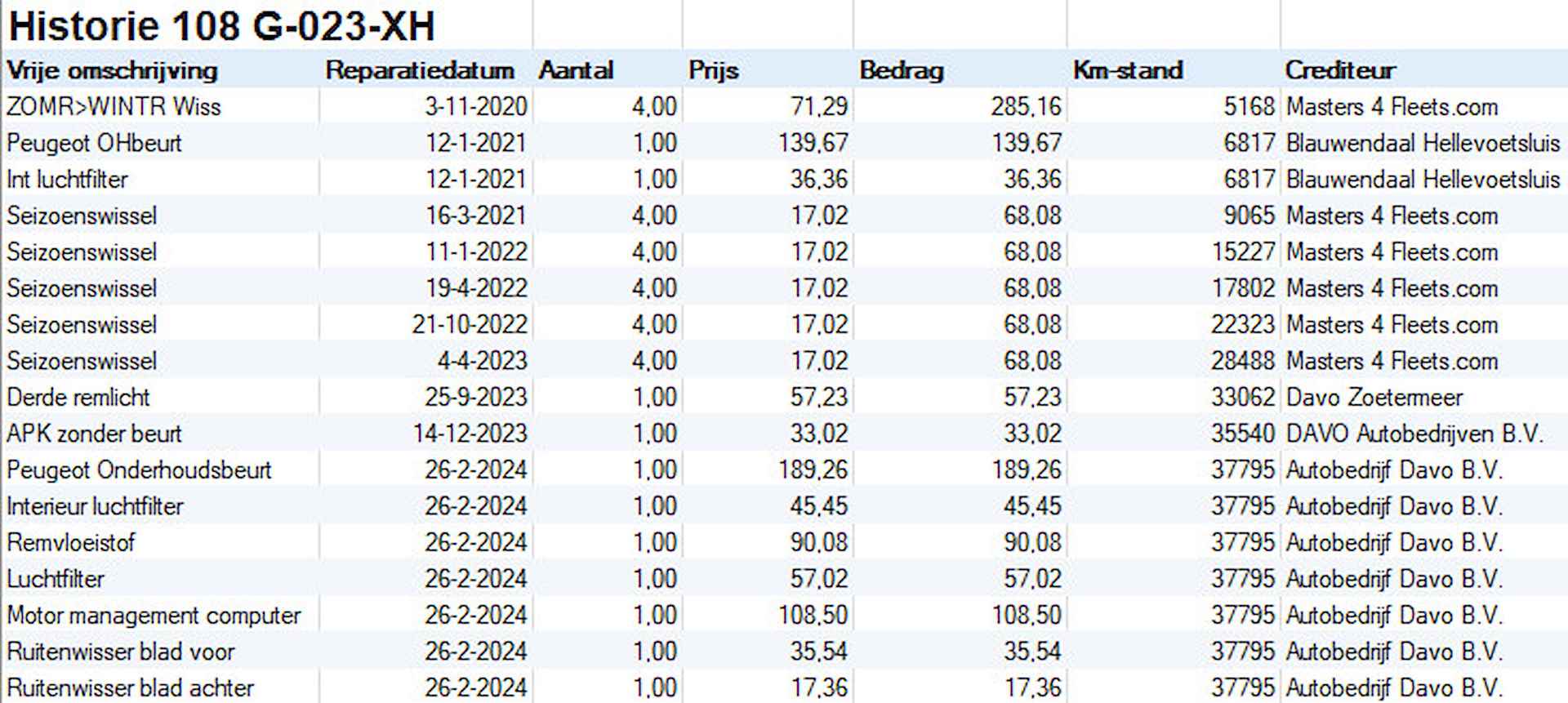Click the date cell 14-12-2023
Screen dimensions: 1568x703
[470, 434]
